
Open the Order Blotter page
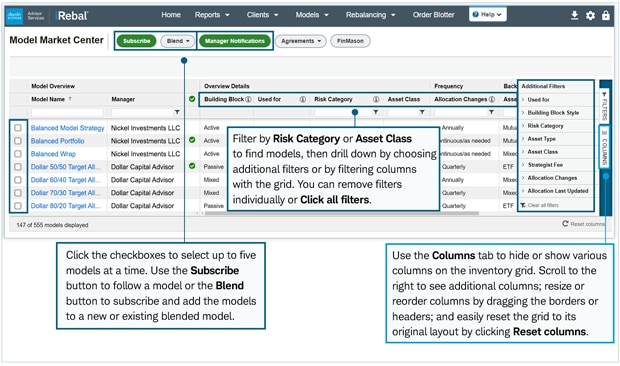click(433, 15)
